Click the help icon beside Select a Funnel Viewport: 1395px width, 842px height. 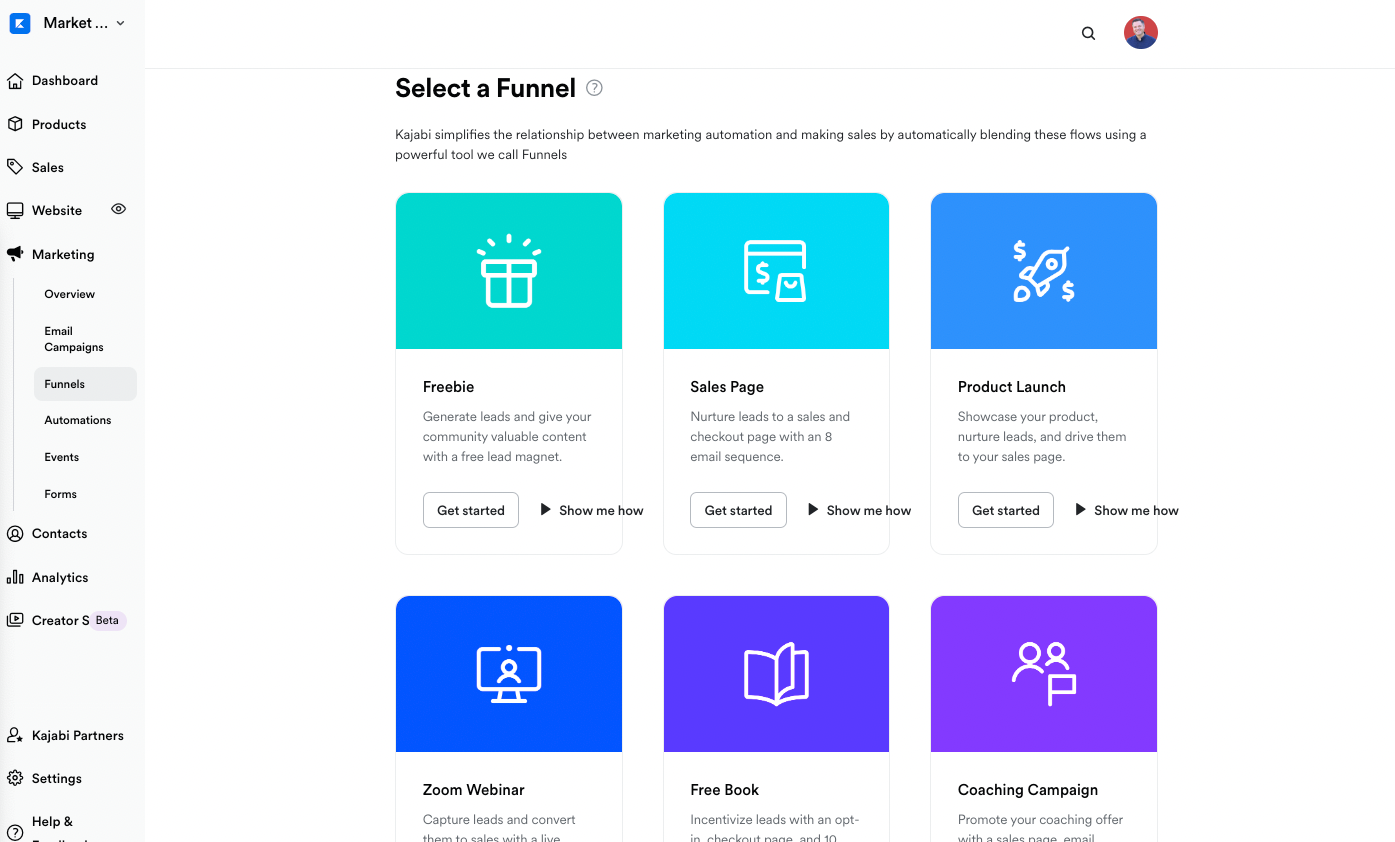(594, 88)
